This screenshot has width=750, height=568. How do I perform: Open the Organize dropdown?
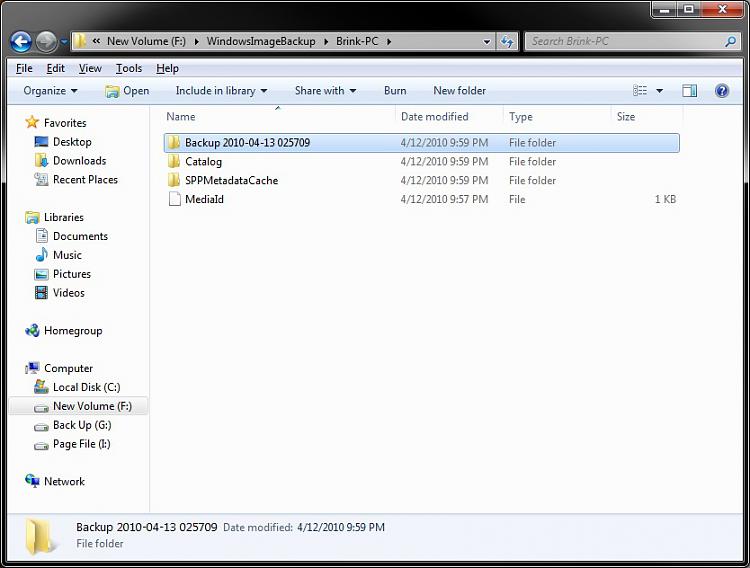point(50,90)
